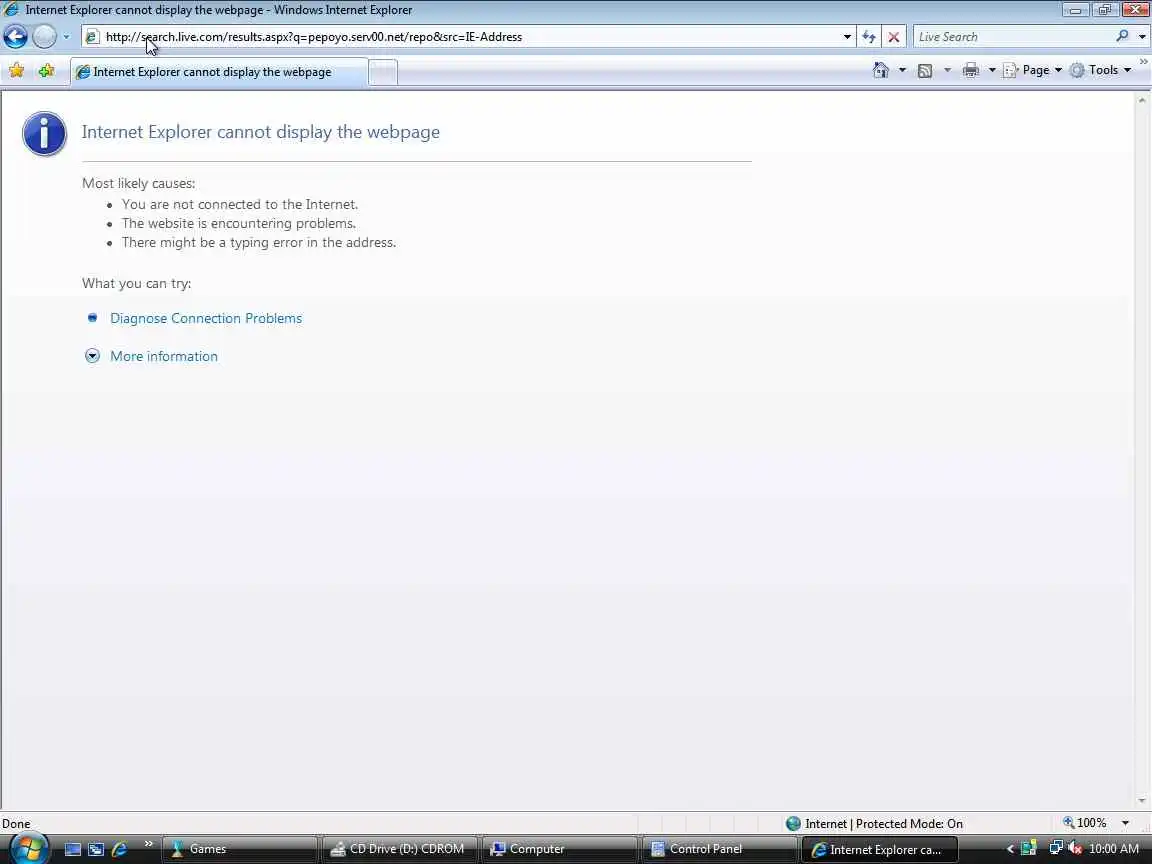Click the window title bar IE icon
Viewport: 1152px width, 864px height.
11,10
